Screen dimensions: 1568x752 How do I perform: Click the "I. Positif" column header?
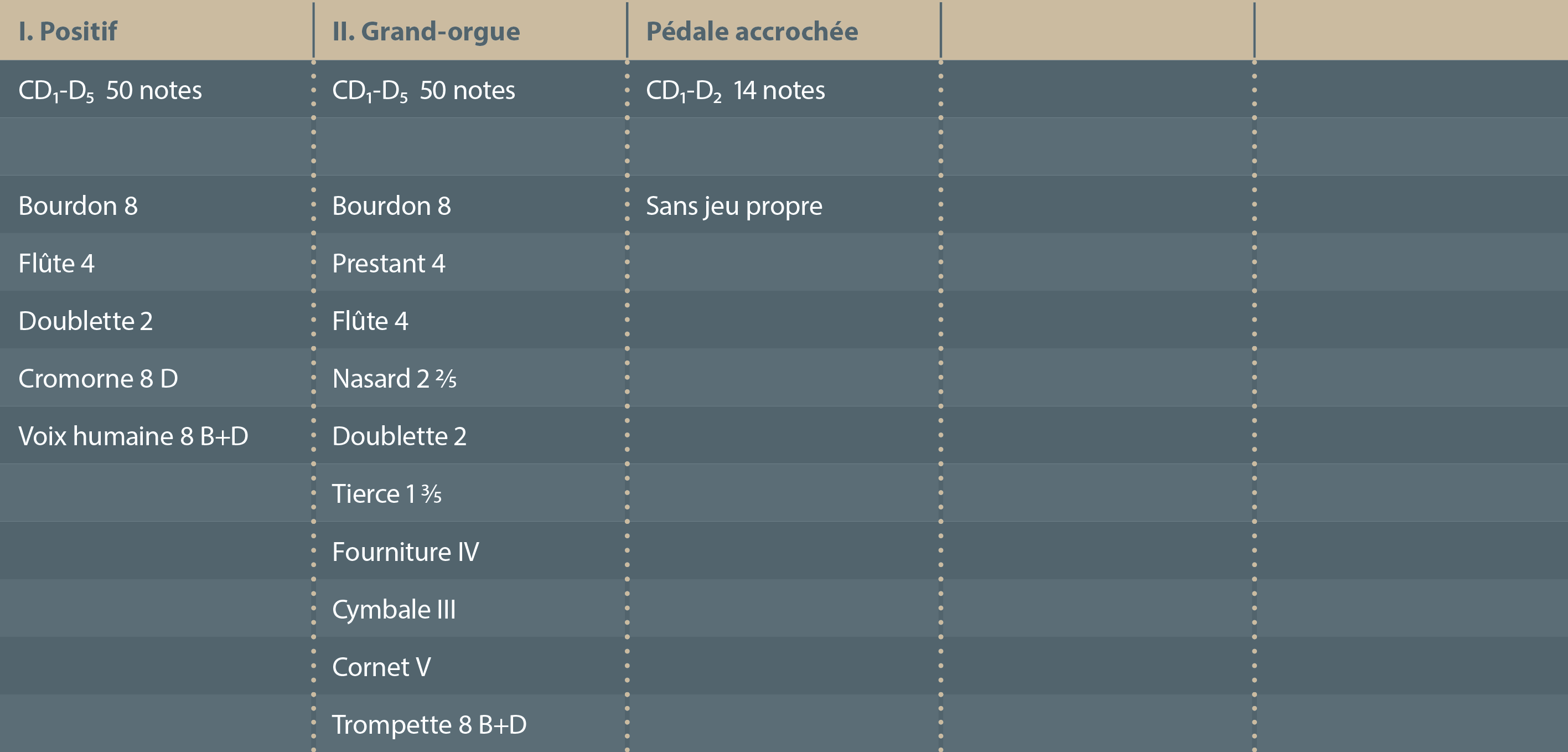[x=68, y=32]
